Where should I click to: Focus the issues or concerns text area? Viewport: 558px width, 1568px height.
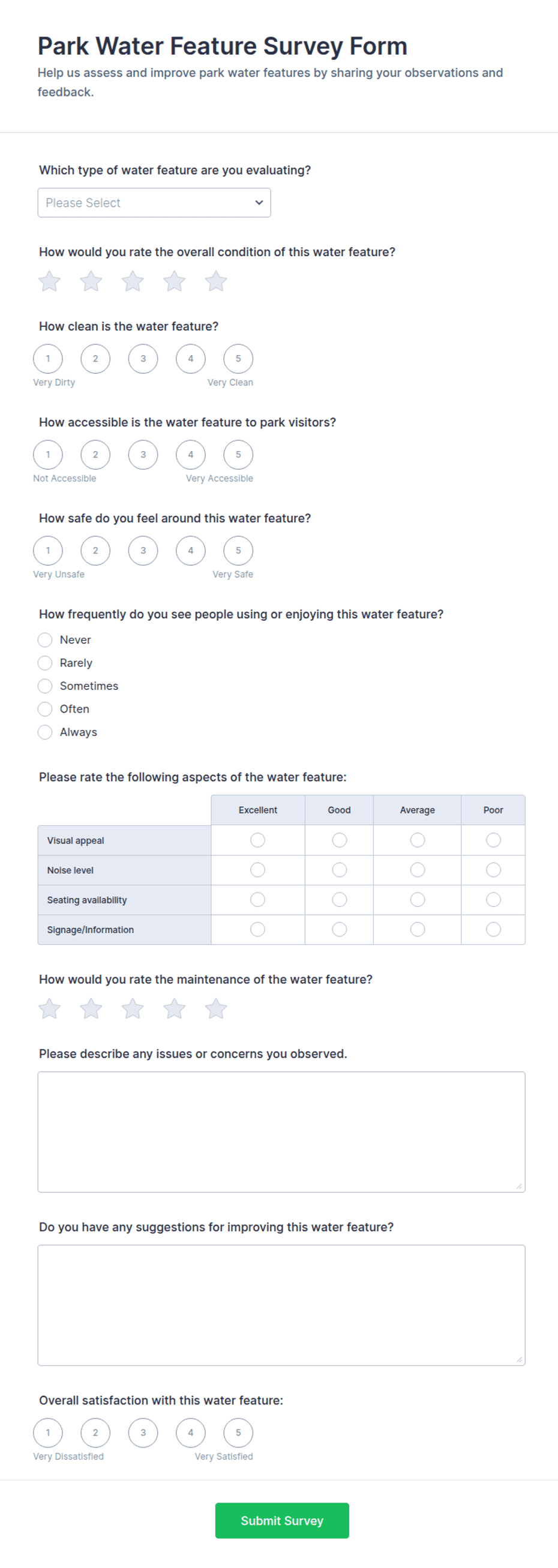click(281, 1131)
